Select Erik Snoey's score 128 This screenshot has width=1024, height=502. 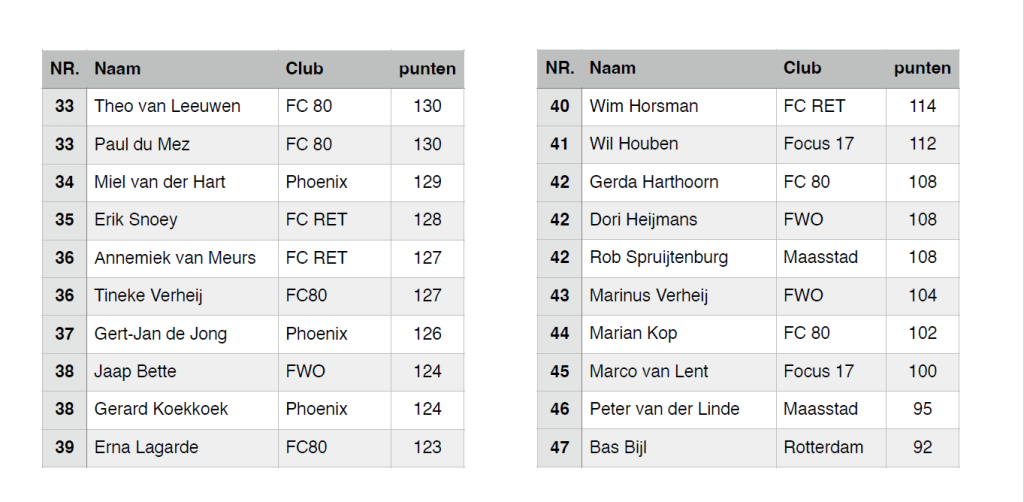(x=428, y=220)
